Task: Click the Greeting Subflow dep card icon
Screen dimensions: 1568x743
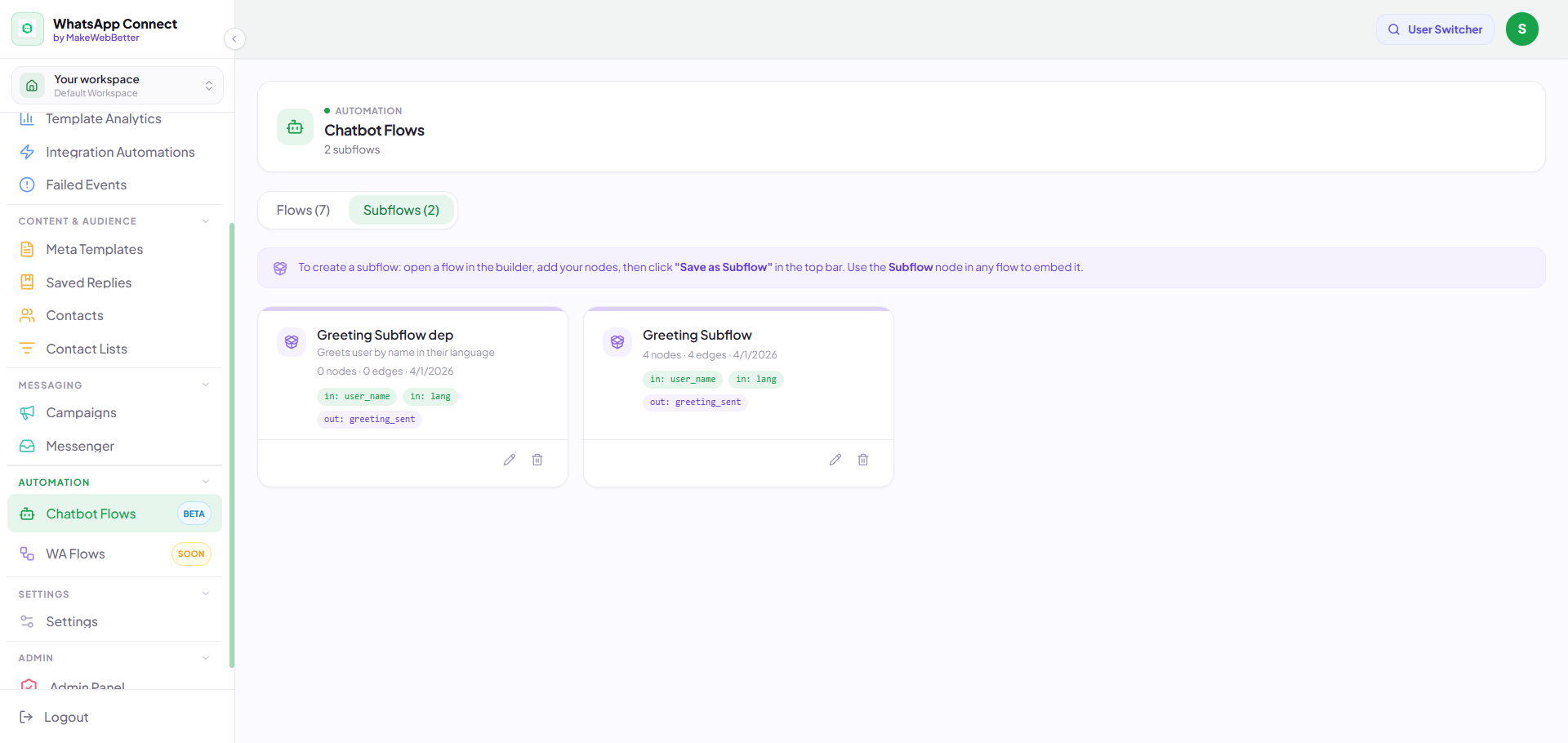Action: coord(292,342)
